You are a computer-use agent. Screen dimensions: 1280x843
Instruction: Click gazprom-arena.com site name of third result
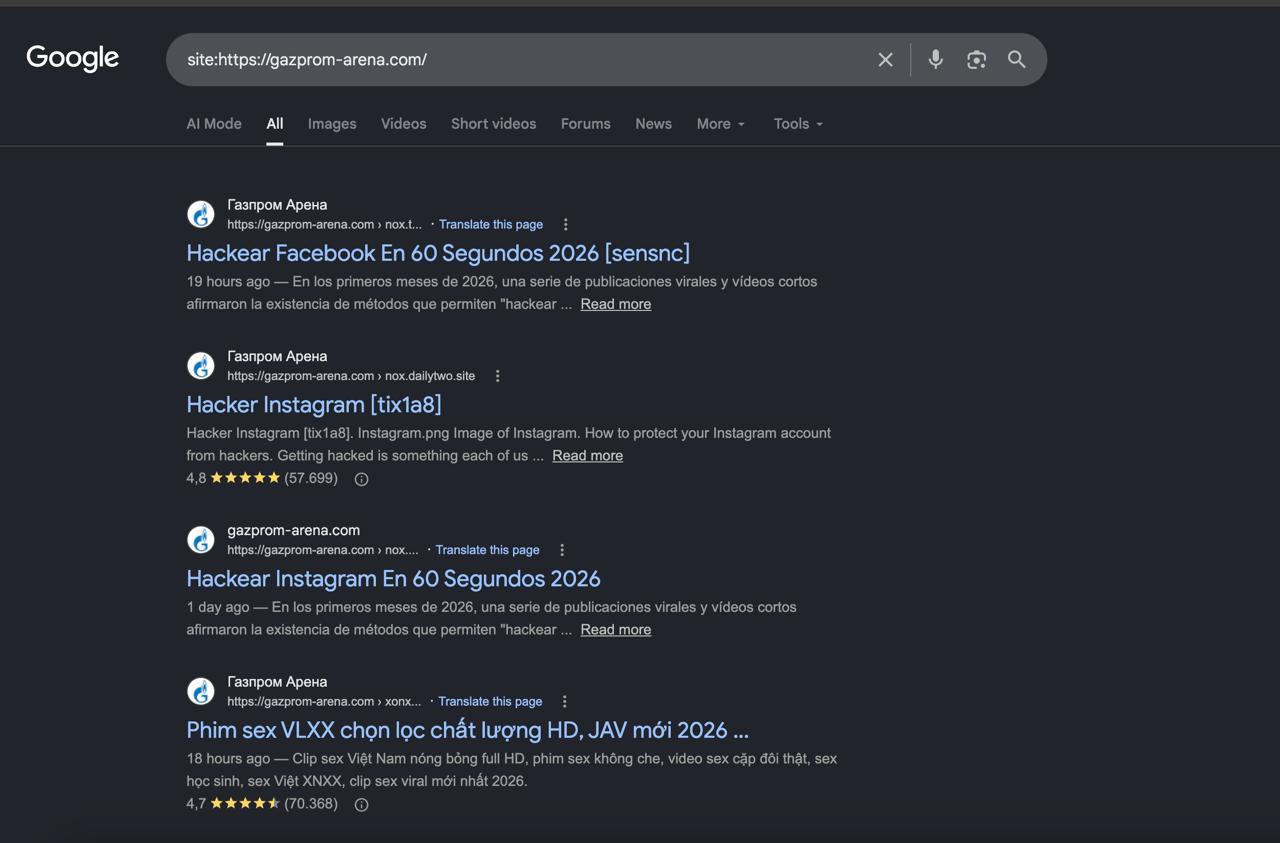(293, 531)
